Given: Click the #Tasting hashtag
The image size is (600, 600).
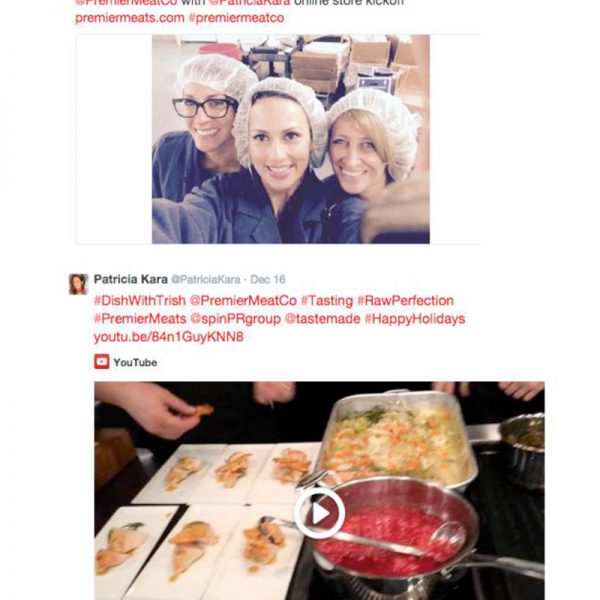Looking at the screenshot, I should [x=327, y=301].
